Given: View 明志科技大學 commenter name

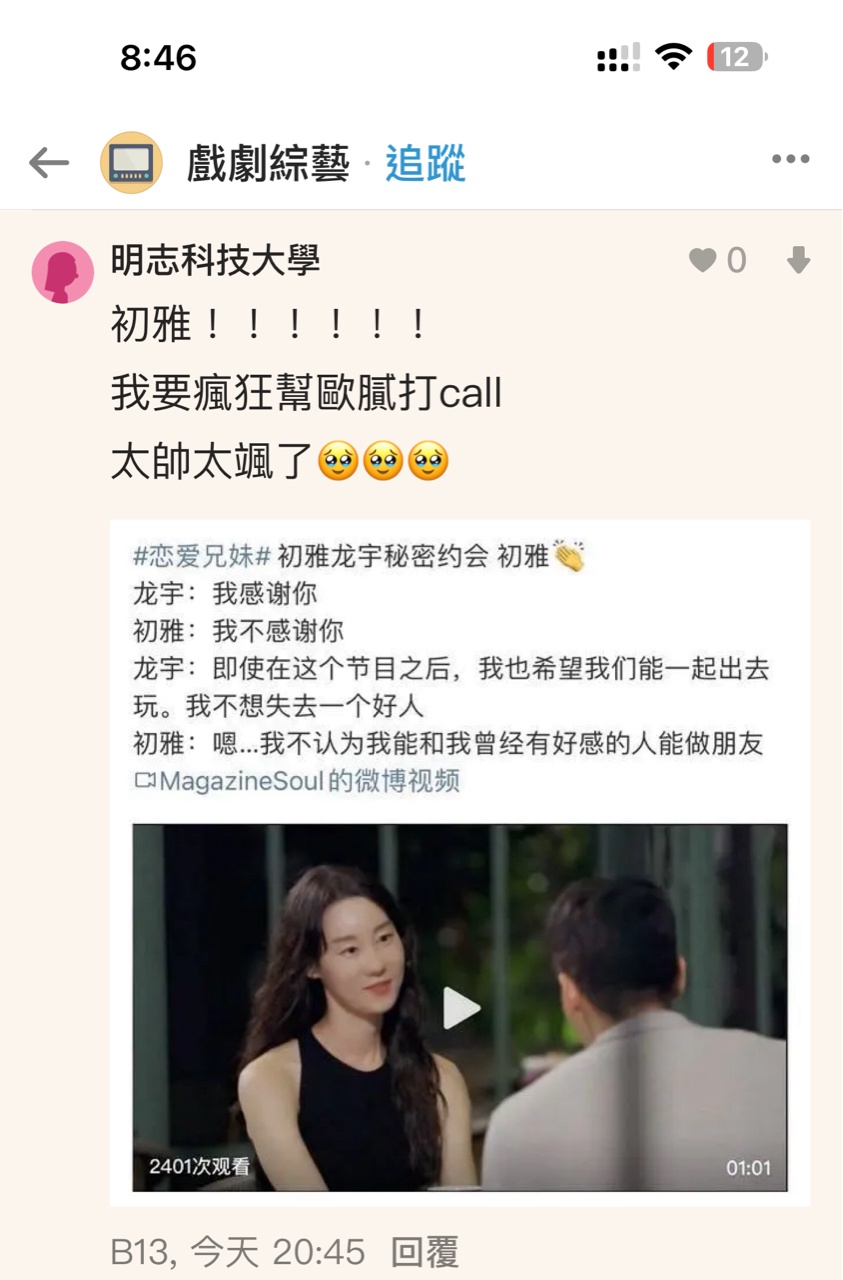Looking at the screenshot, I should pos(215,261).
